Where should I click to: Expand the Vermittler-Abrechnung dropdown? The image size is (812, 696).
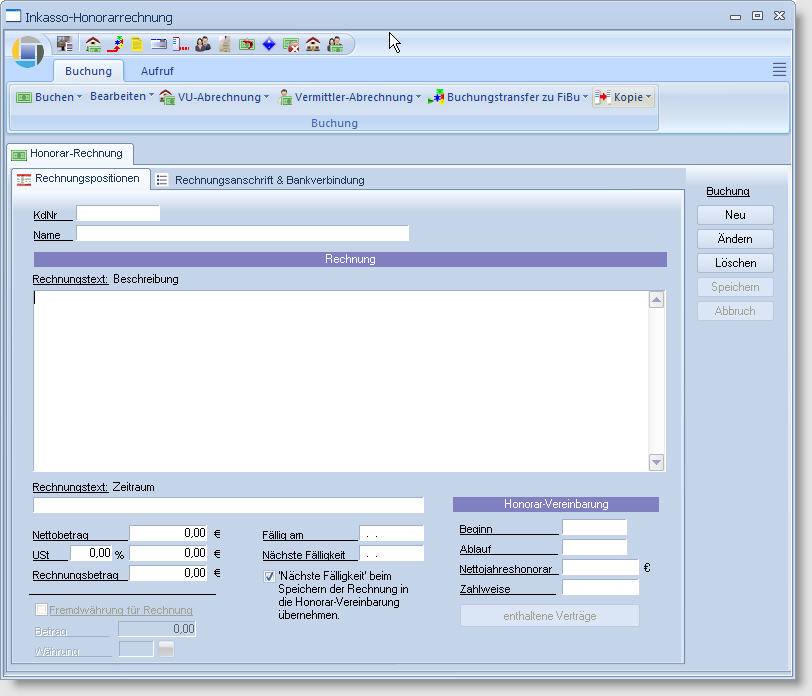coord(350,97)
